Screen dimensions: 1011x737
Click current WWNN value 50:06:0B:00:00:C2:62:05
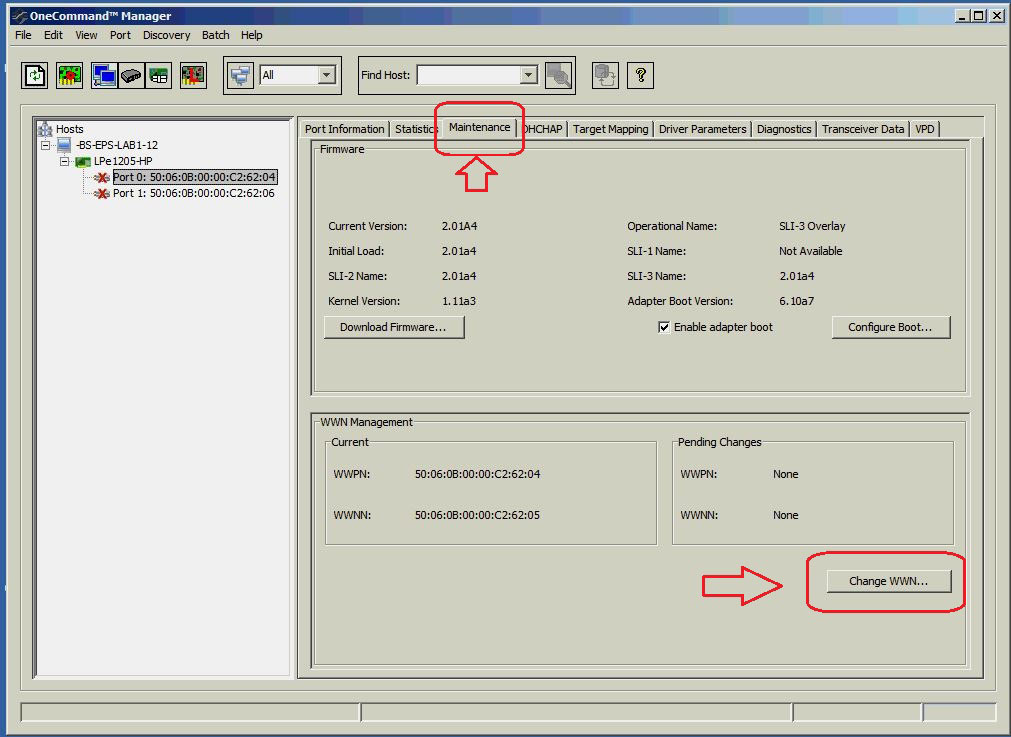point(477,515)
